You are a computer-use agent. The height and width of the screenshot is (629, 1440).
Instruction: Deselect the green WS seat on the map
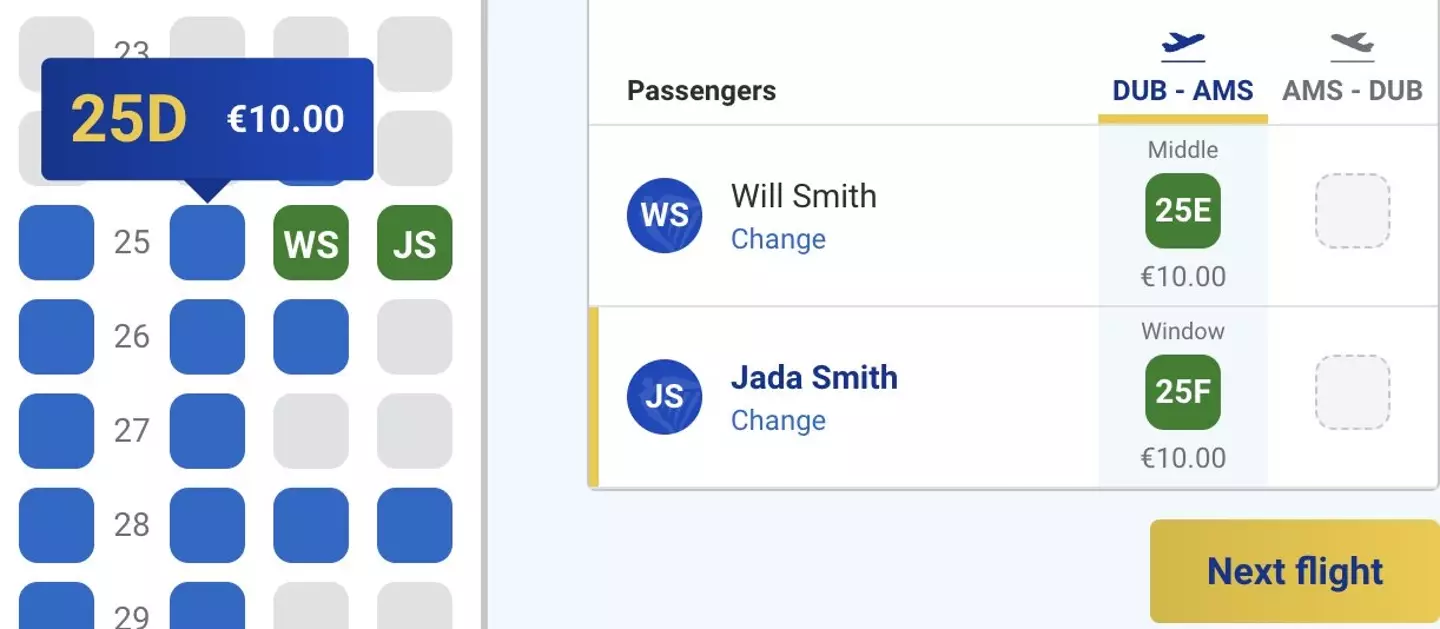pos(311,243)
